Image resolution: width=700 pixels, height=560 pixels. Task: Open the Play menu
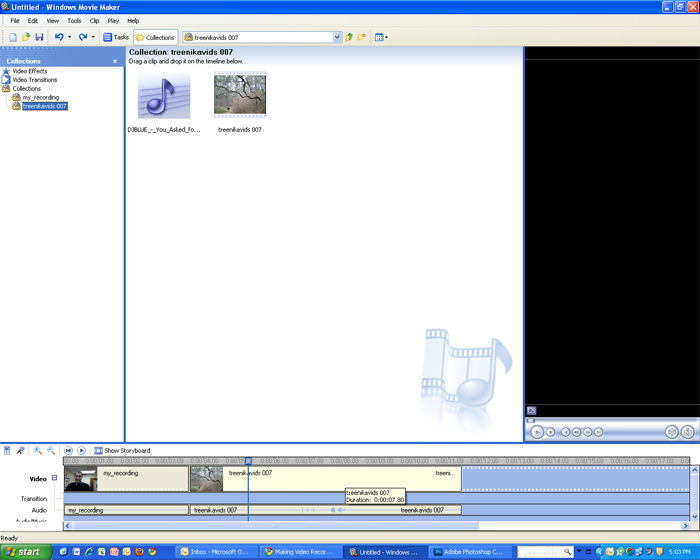point(113,21)
